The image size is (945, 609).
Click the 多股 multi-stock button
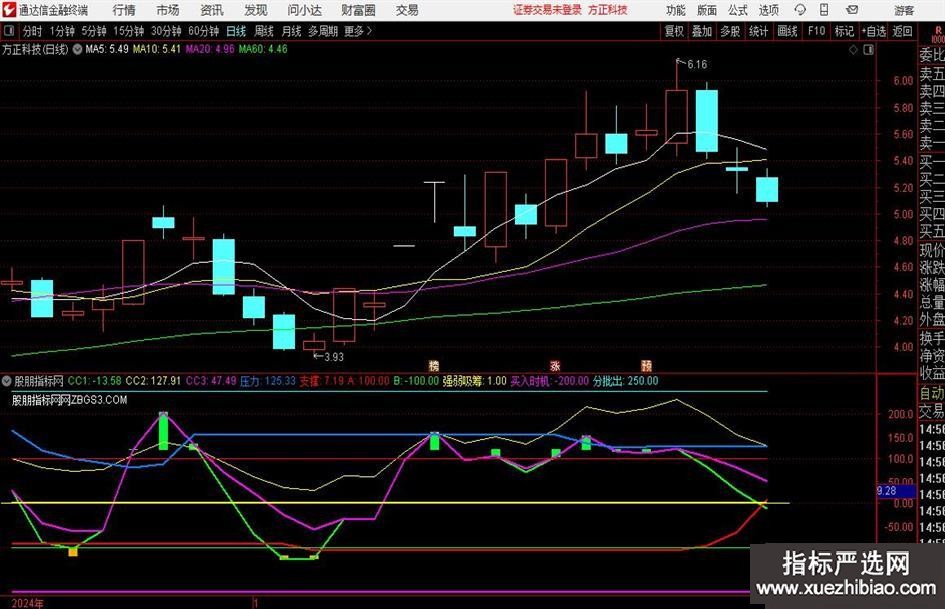(730, 31)
